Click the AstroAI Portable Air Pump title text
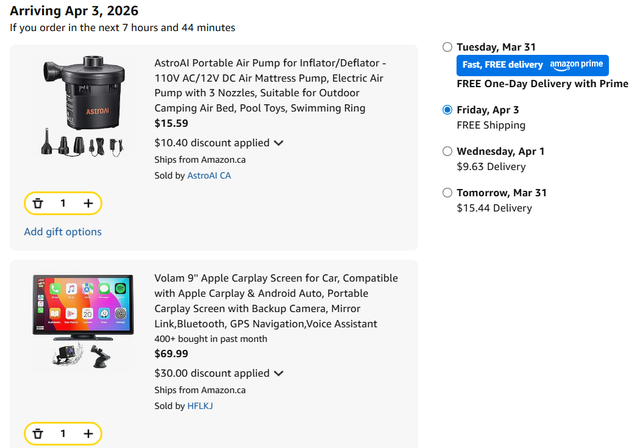This screenshot has height=448, width=640. 270,85
